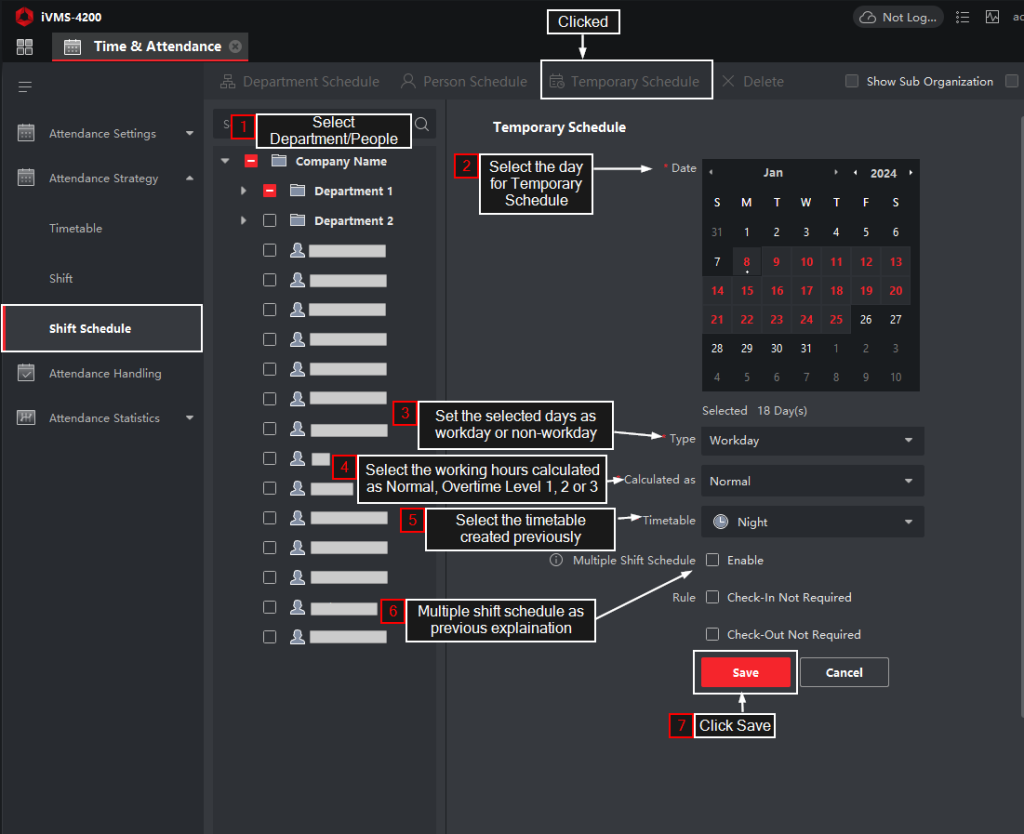1024x834 pixels.
Task: Collapse the Company Name tree node
Action: tap(225, 161)
